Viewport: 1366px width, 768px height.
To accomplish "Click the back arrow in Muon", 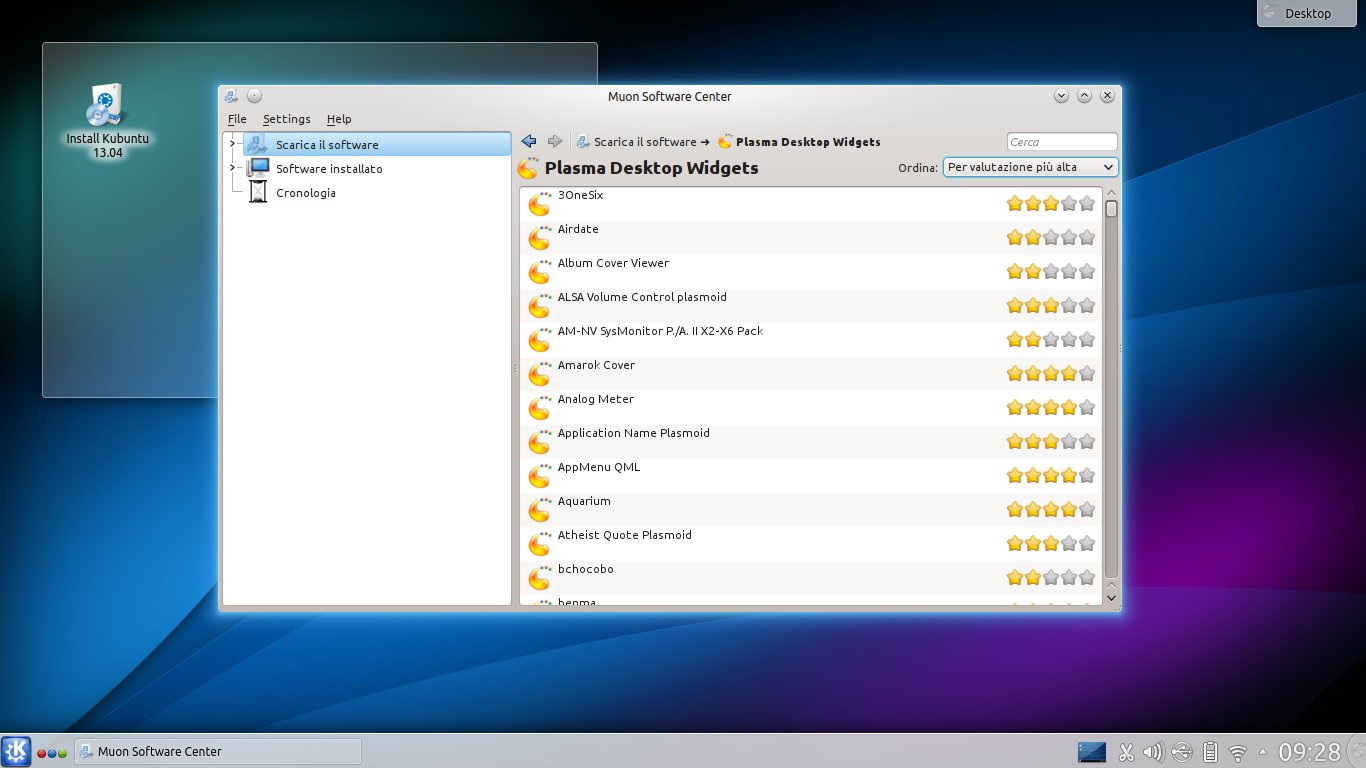I will pos(530,142).
